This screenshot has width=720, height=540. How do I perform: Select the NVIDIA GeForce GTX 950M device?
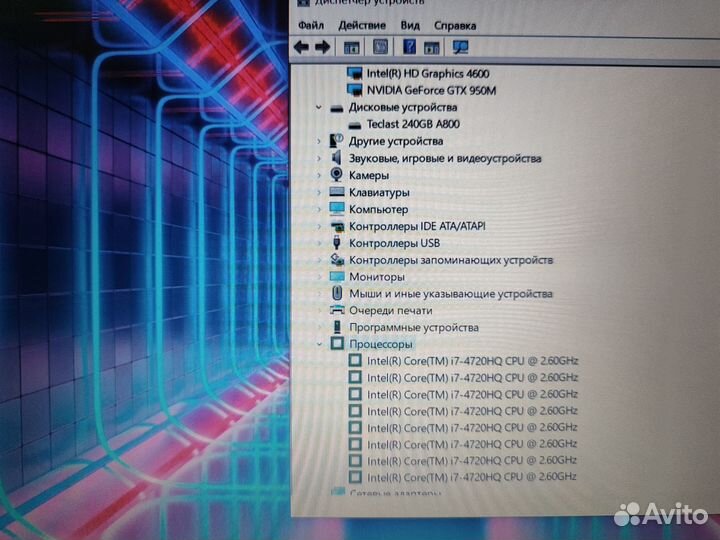[x=431, y=90]
